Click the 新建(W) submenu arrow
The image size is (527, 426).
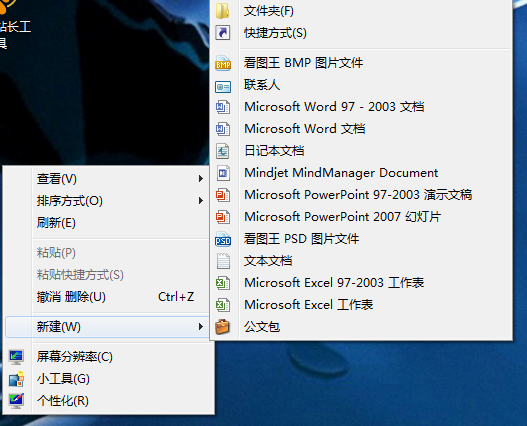point(201,326)
